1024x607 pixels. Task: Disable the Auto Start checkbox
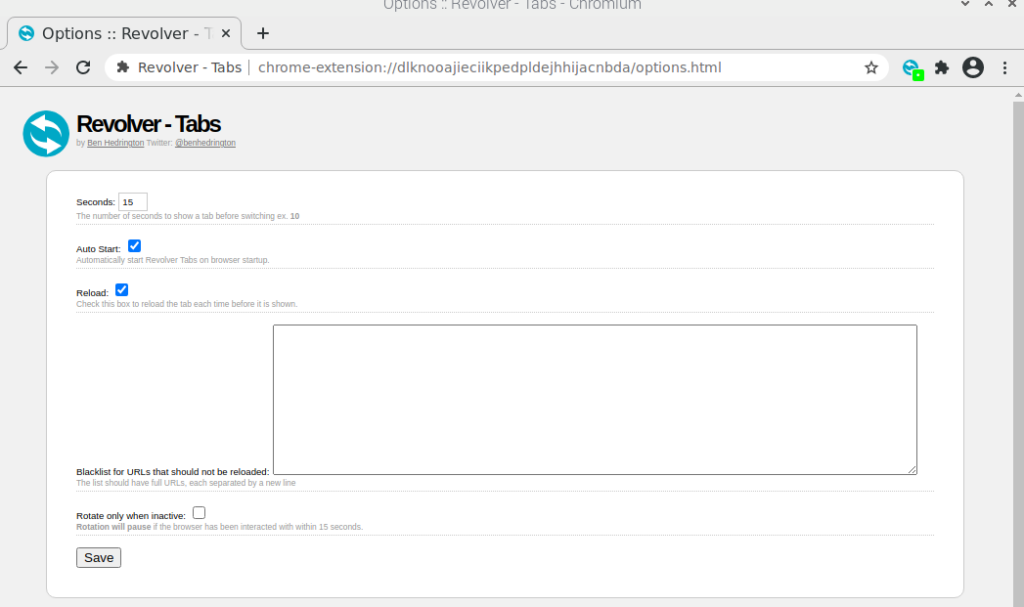click(135, 245)
